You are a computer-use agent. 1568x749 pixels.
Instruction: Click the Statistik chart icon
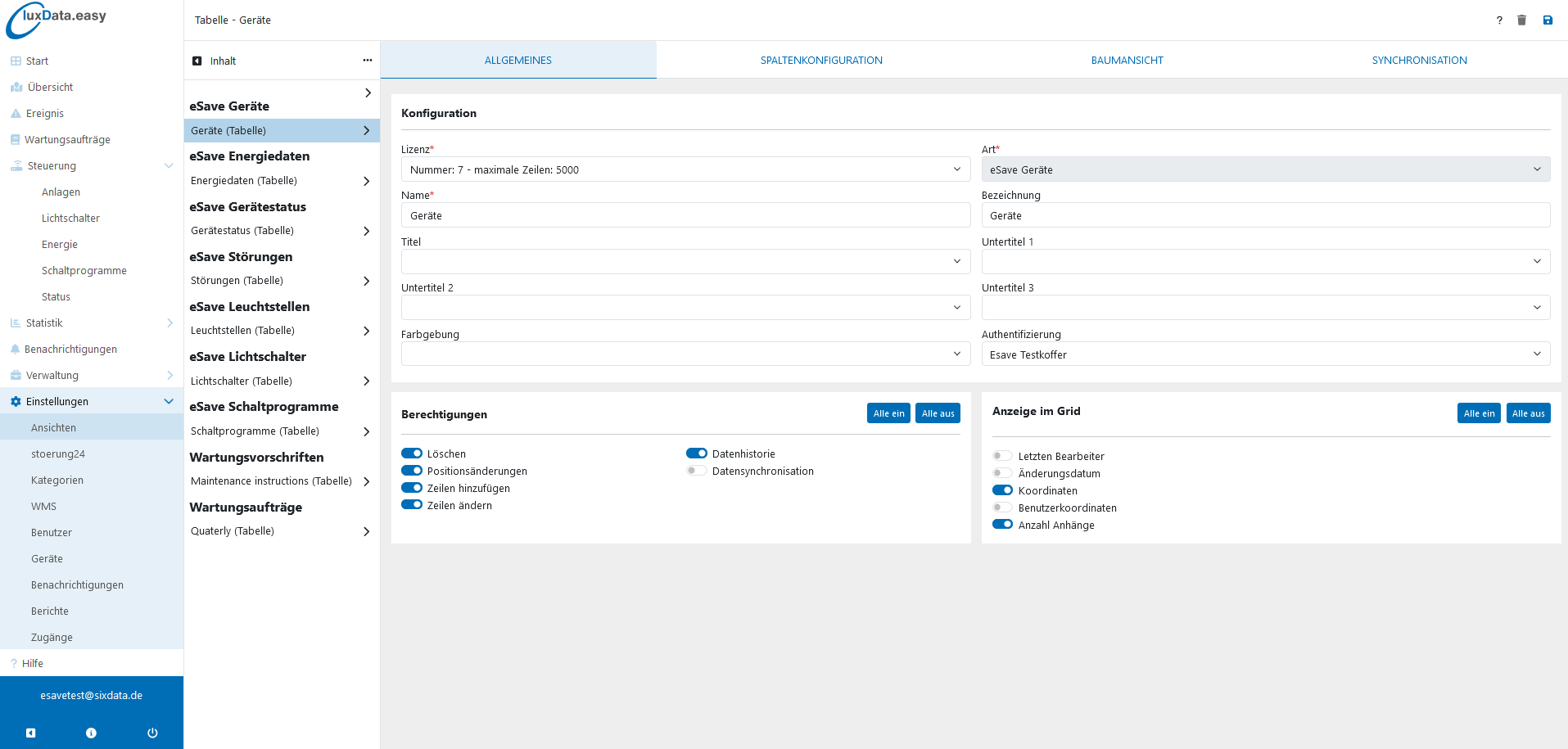coord(16,323)
